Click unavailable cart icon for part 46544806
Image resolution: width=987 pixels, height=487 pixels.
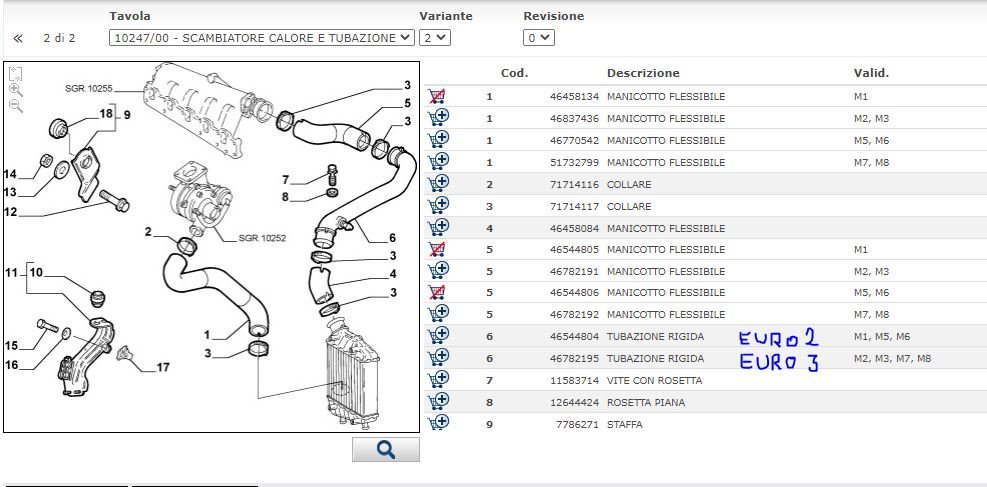tap(437, 293)
